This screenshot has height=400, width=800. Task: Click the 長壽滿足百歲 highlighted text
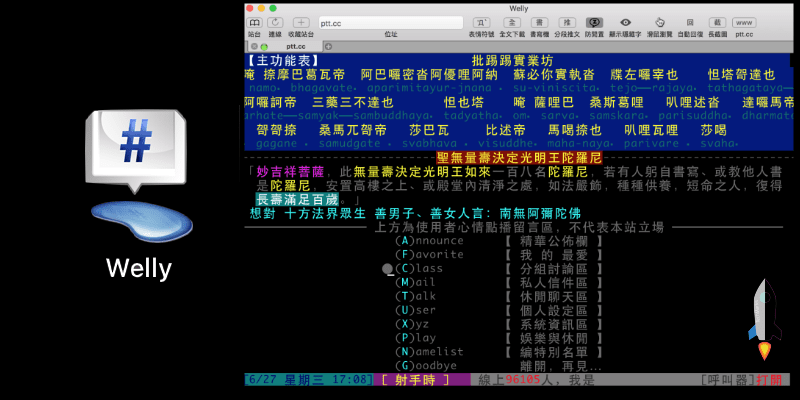[297, 199]
